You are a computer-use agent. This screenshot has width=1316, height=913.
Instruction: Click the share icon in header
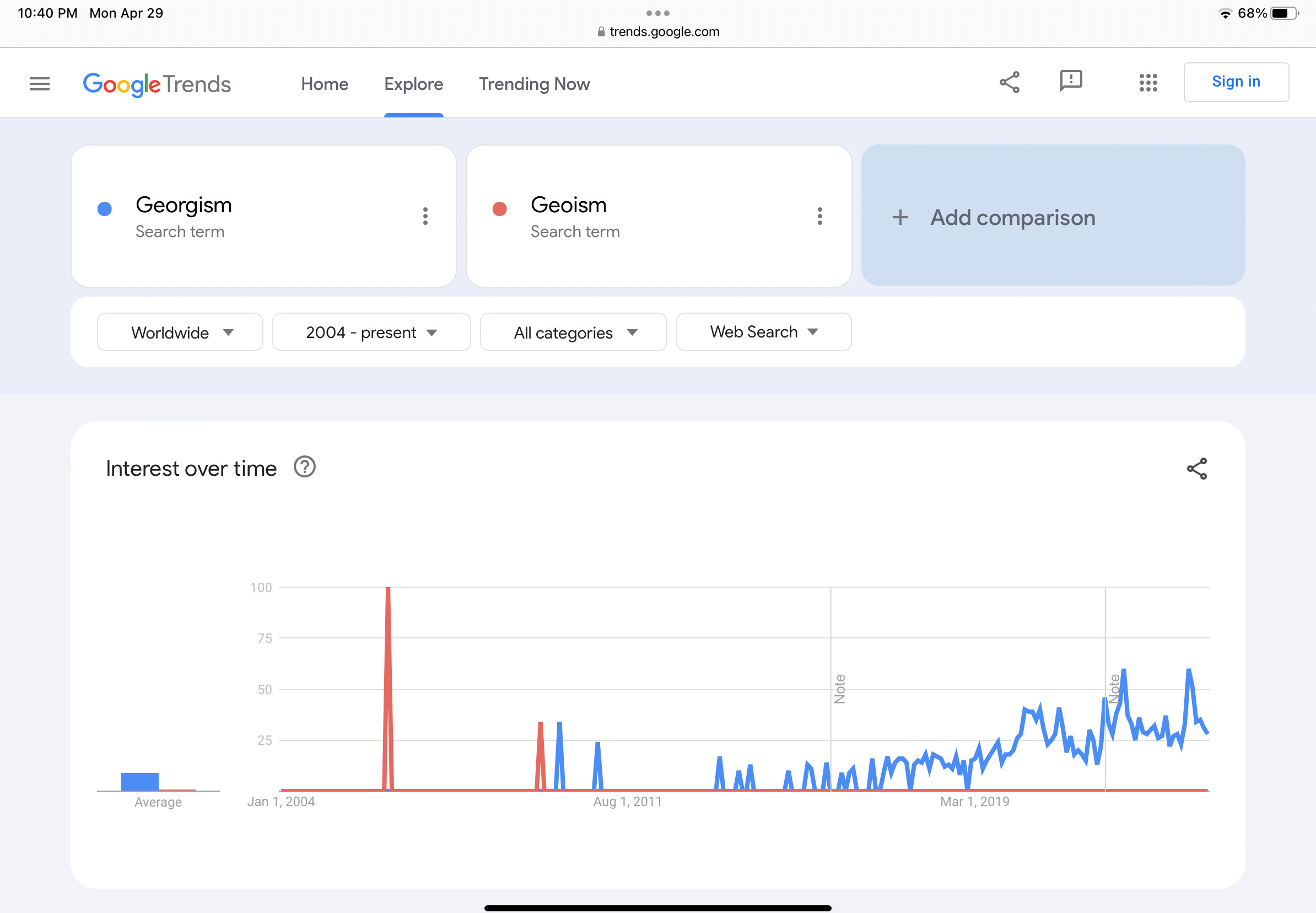(1010, 82)
